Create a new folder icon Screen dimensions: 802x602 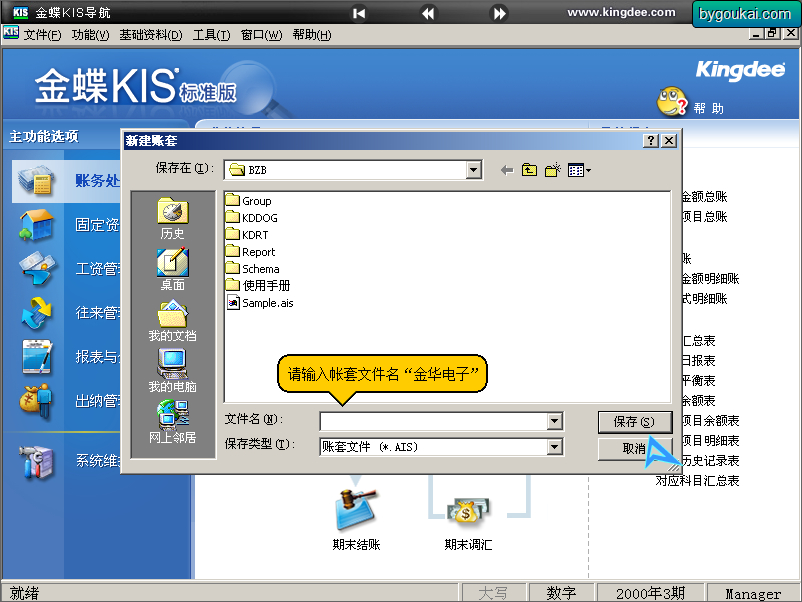(x=552, y=170)
